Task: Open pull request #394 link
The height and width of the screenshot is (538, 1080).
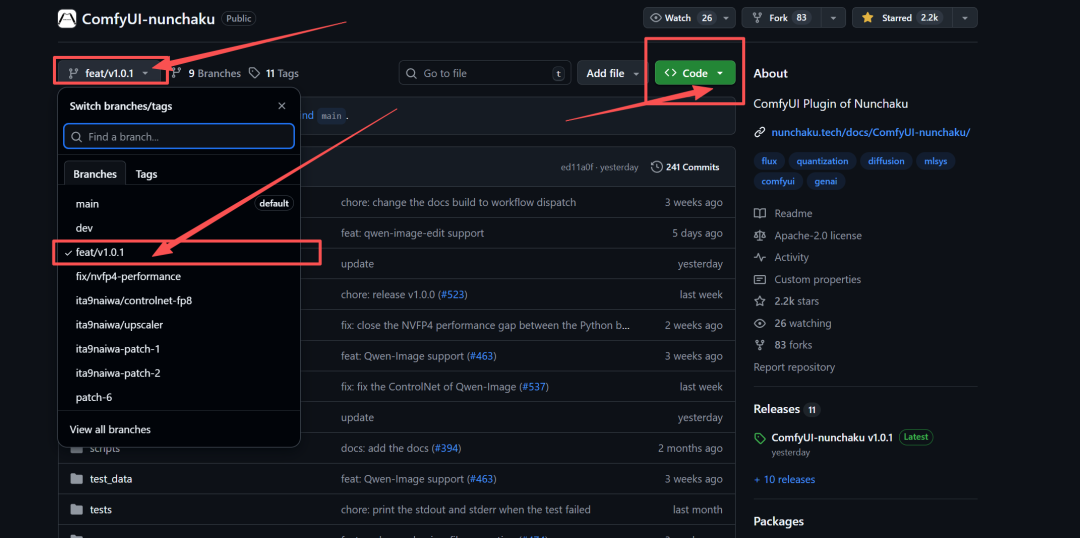Action: [446, 448]
